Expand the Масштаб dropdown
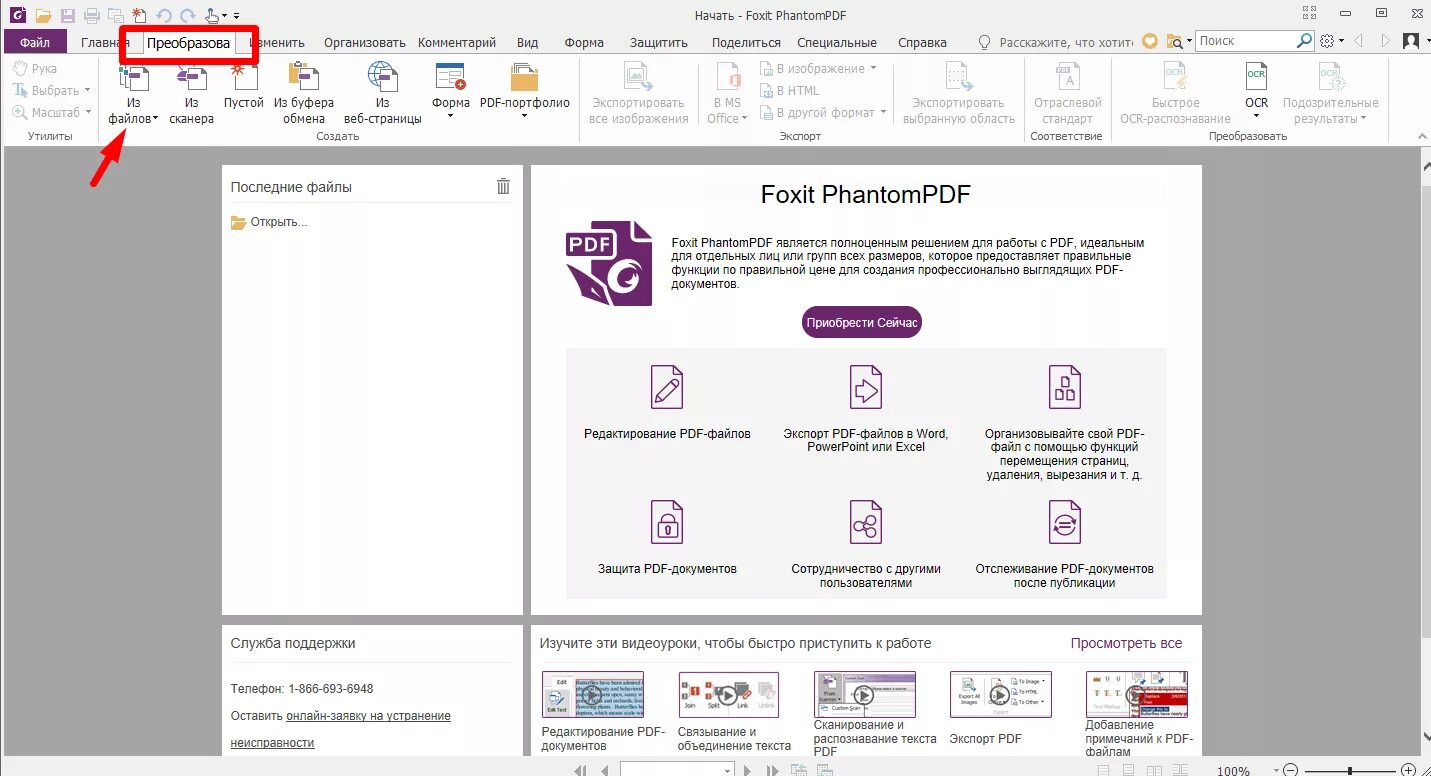The height and width of the screenshot is (776, 1431). [88, 113]
